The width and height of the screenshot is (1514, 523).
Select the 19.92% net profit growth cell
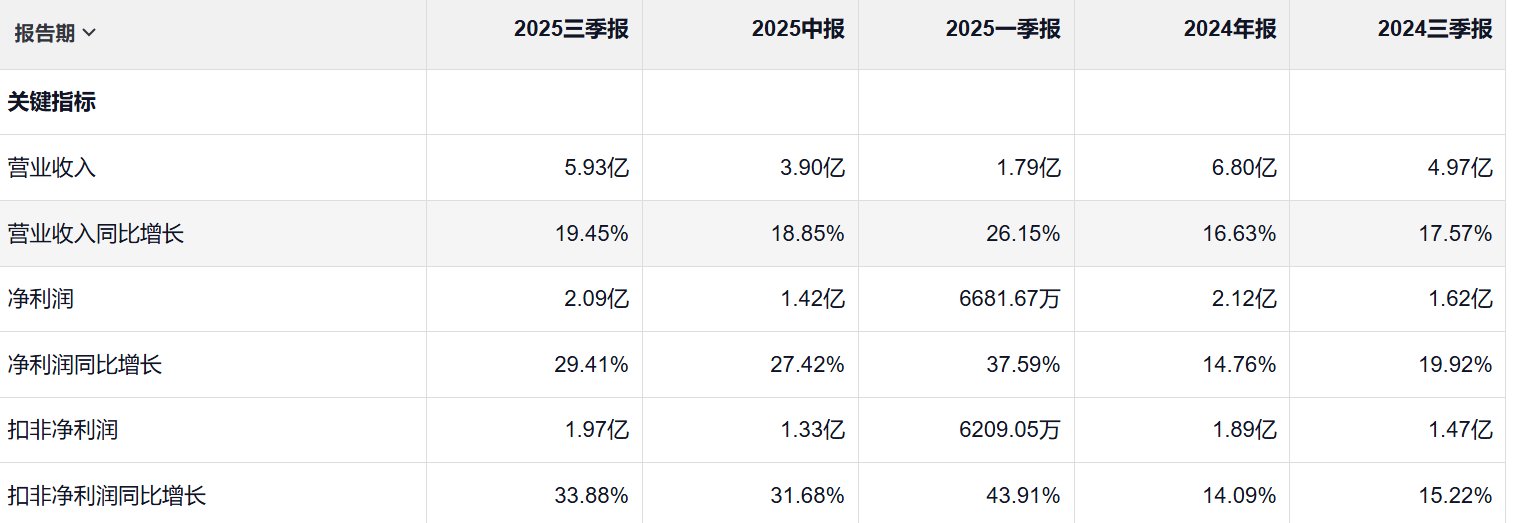[1455, 364]
